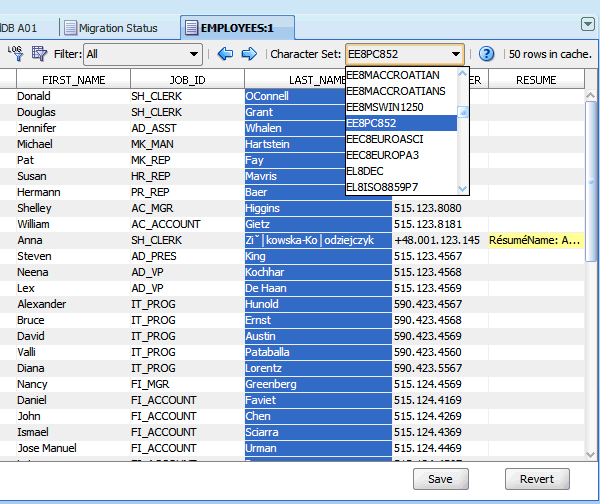Click the left blue arrow navigation icon
The height and width of the screenshot is (504, 600).
tap(225, 54)
